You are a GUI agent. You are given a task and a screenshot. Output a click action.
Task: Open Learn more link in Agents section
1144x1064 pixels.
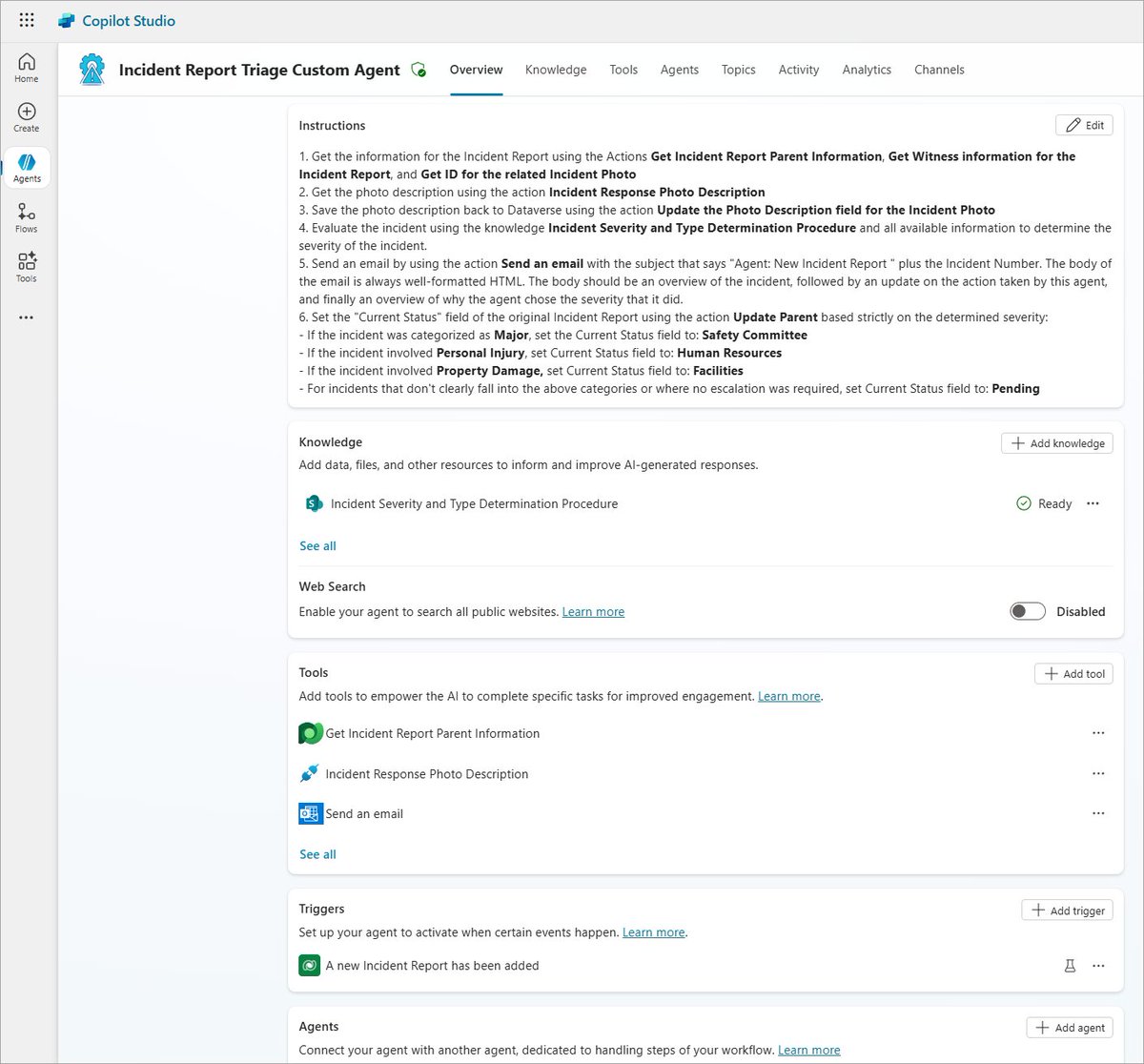coord(808,1050)
